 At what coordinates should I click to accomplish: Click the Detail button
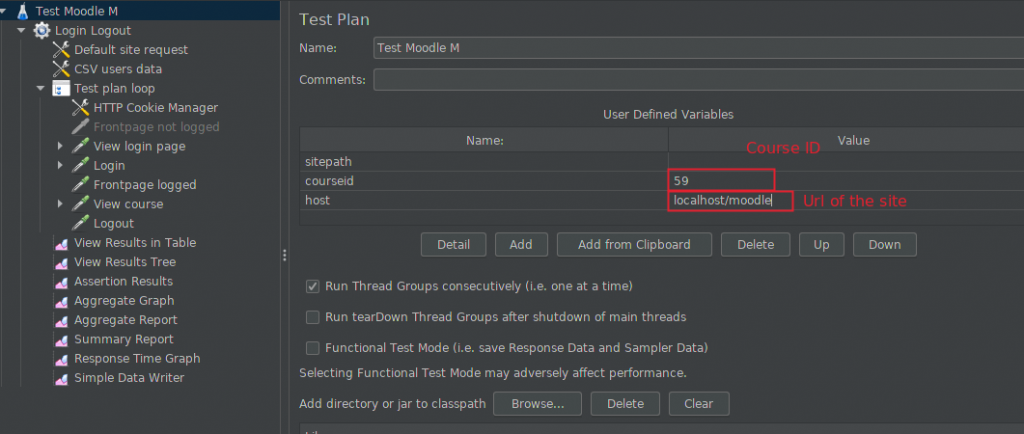(453, 245)
